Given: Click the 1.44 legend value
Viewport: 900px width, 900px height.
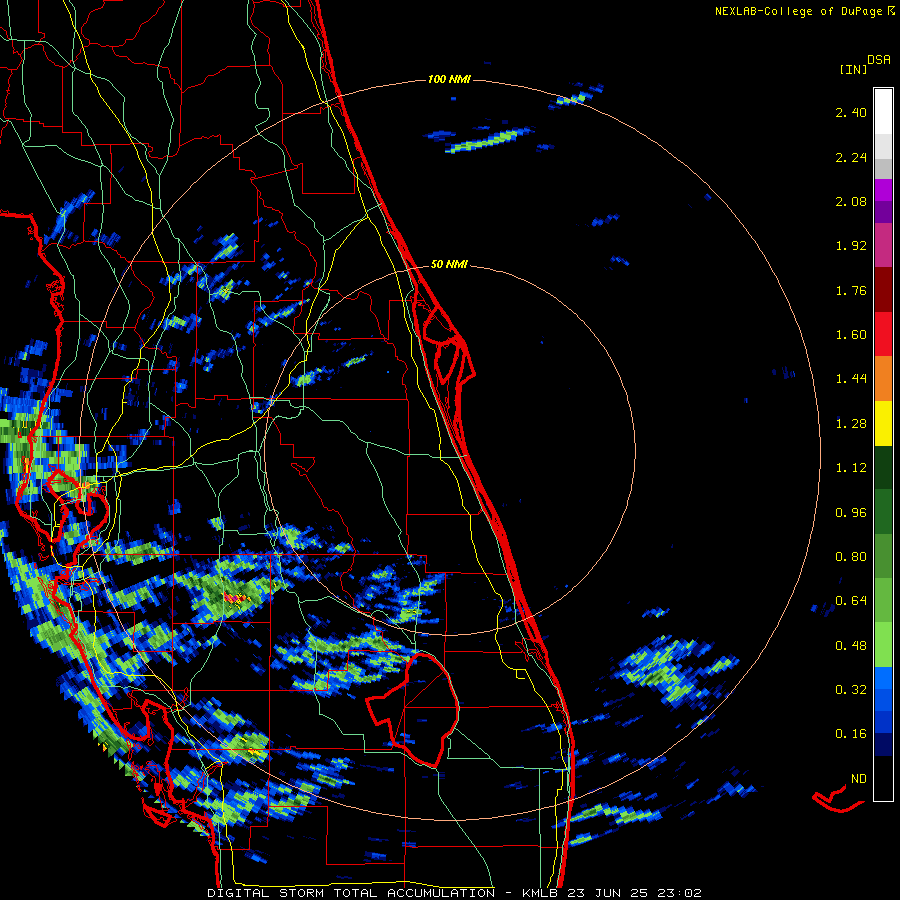Looking at the screenshot, I should pyautogui.click(x=851, y=379).
